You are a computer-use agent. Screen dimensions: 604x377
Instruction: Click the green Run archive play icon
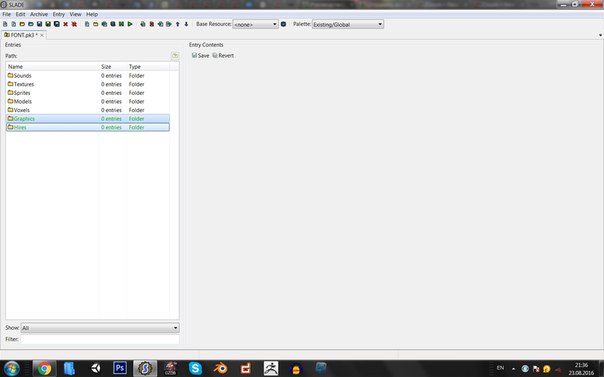point(130,24)
